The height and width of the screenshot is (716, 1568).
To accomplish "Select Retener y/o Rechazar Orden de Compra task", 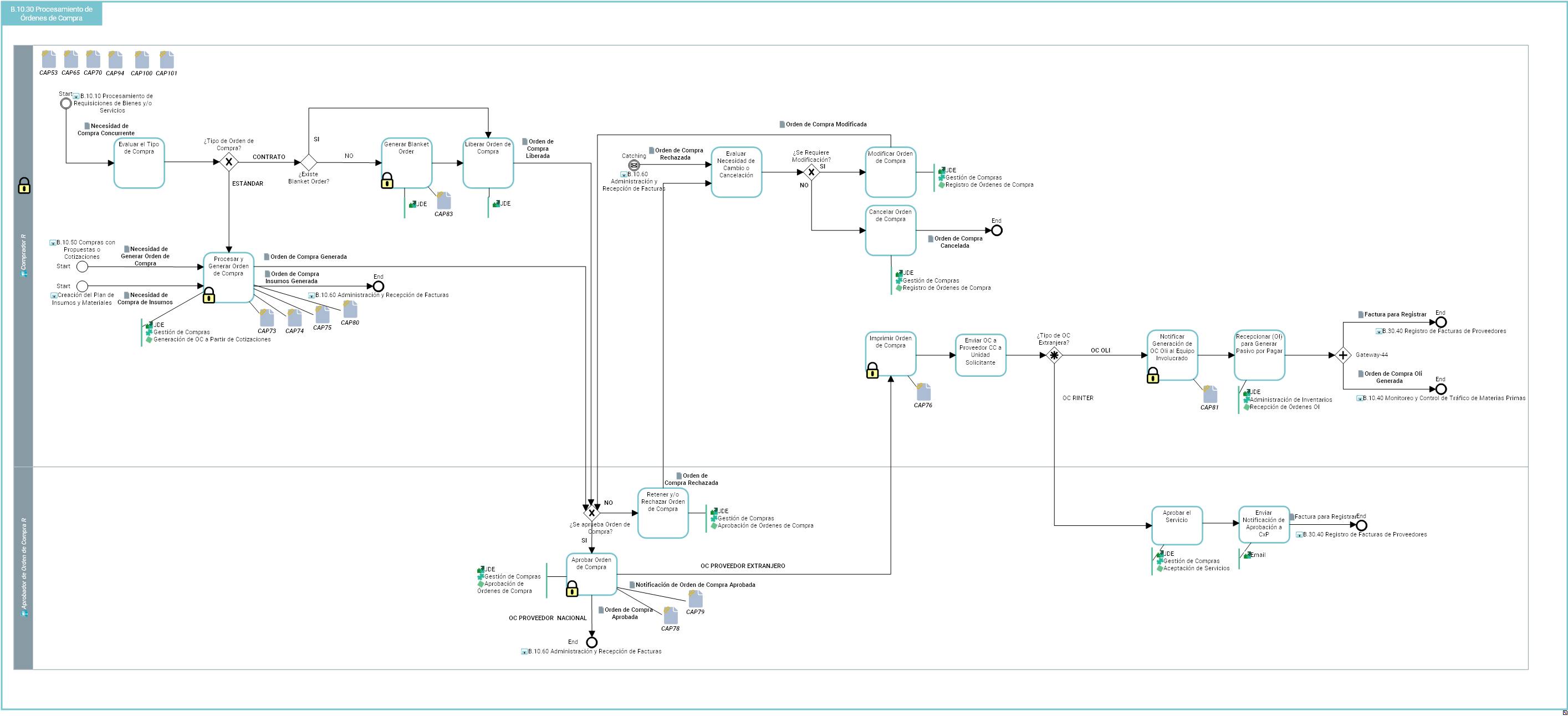I will pyautogui.click(x=663, y=513).
